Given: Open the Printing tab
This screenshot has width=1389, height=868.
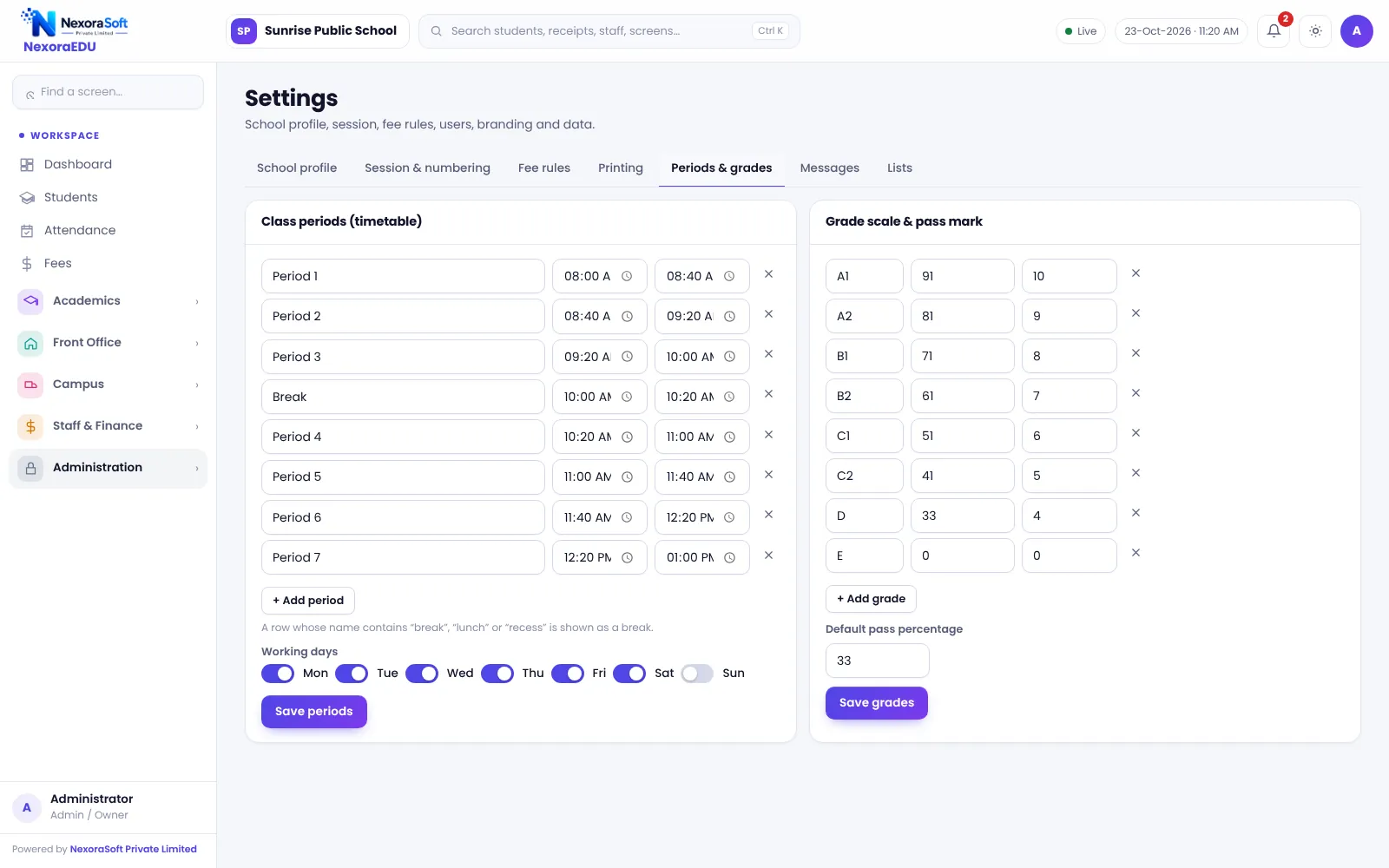Looking at the screenshot, I should click(621, 168).
